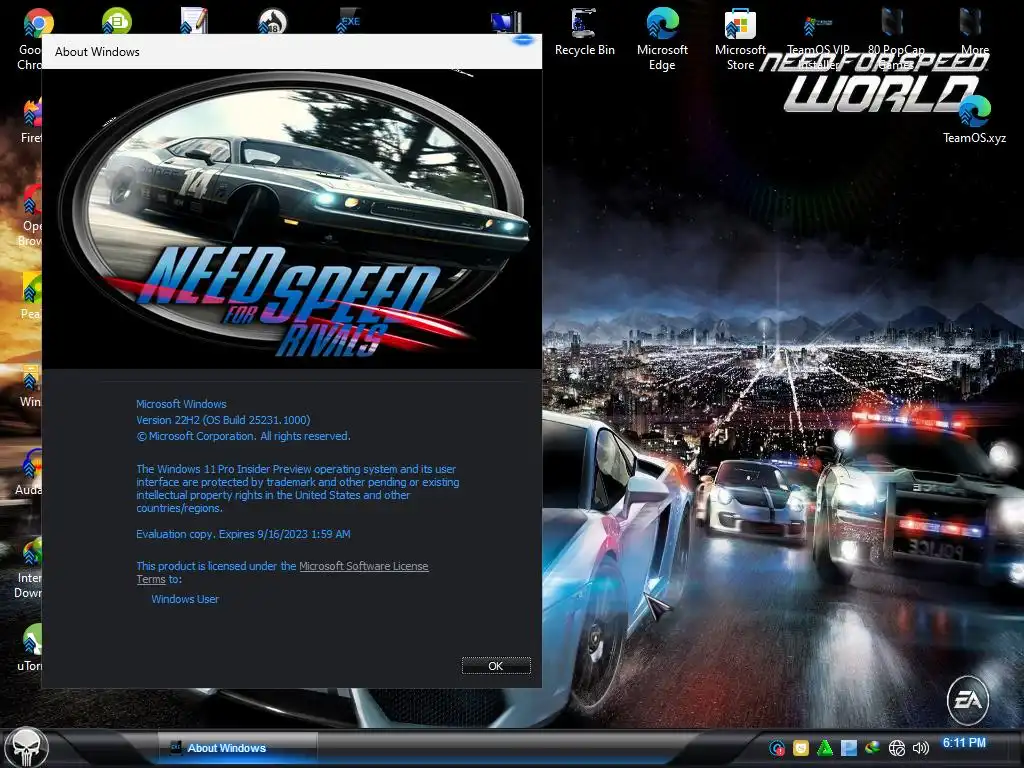This screenshot has height=768, width=1024.
Task: Select the Internet Download Manager desktop icon
Action: pyautogui.click(x=30, y=567)
